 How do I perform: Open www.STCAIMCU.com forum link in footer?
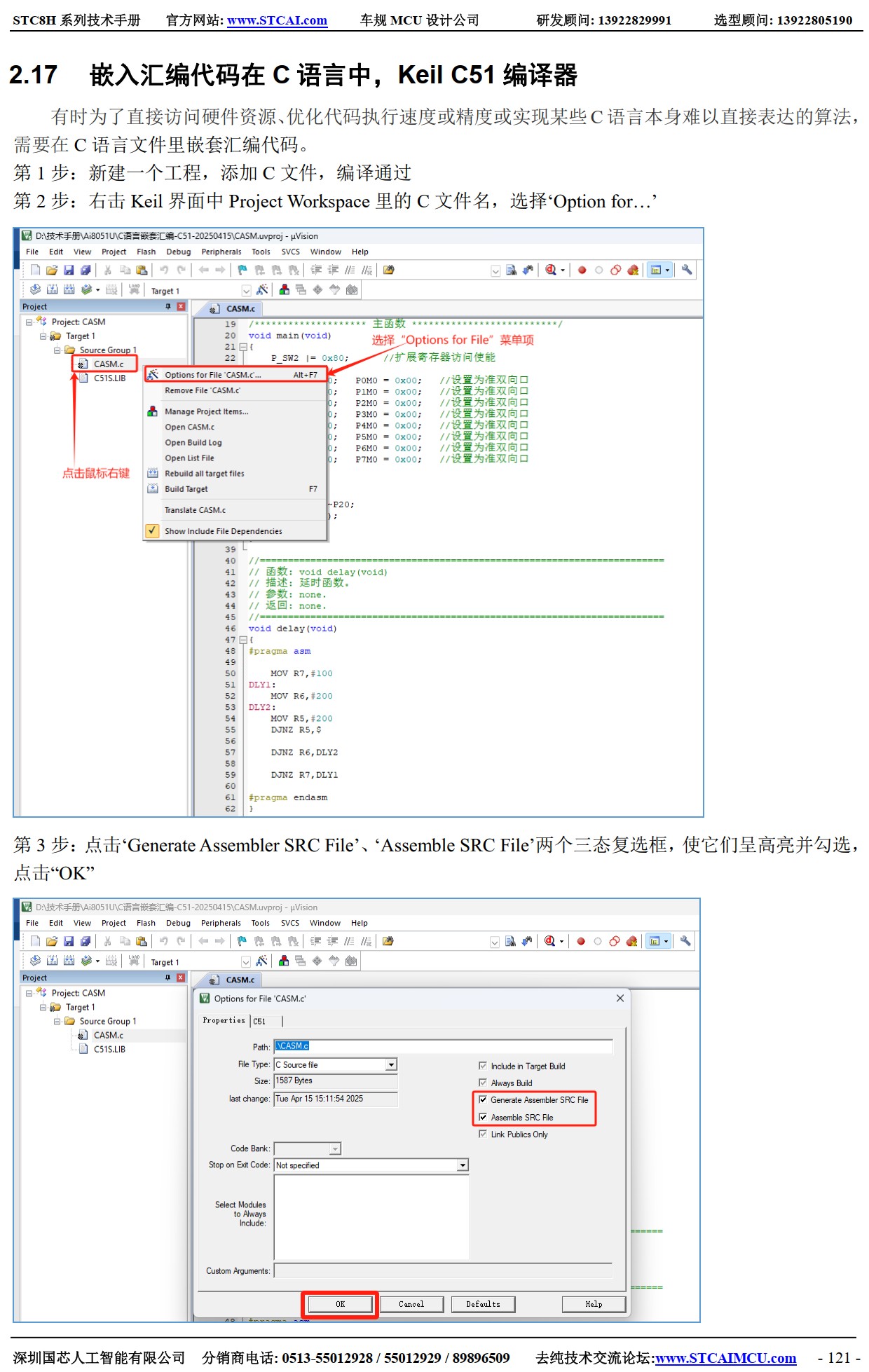pos(725,1358)
